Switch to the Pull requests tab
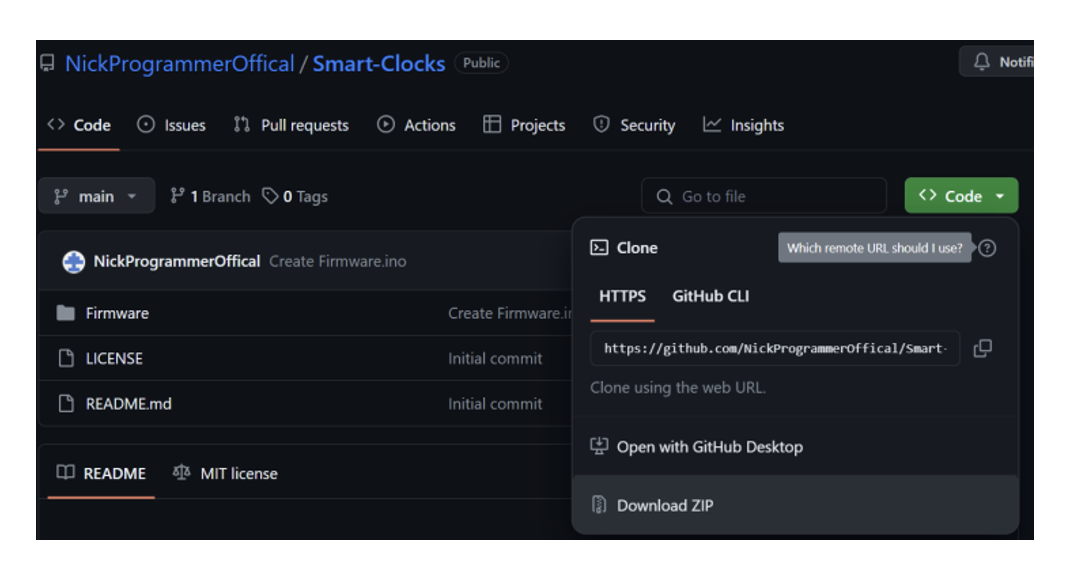This screenshot has width=1066, height=566. (x=291, y=125)
